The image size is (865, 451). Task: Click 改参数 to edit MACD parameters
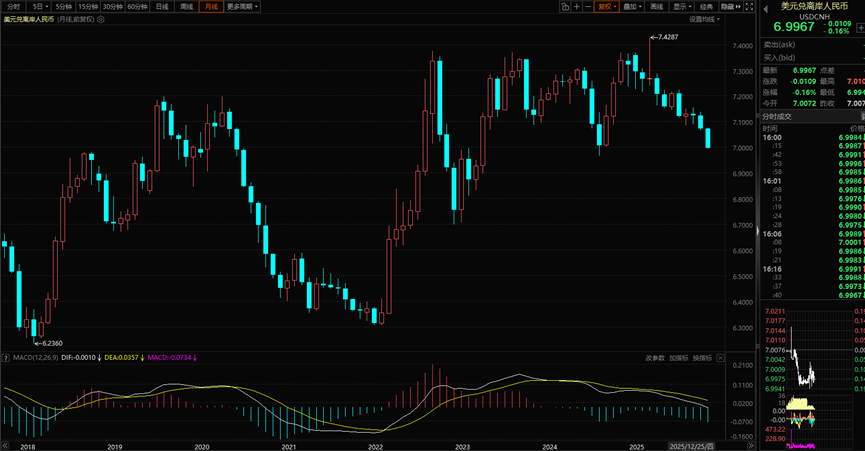[655, 357]
